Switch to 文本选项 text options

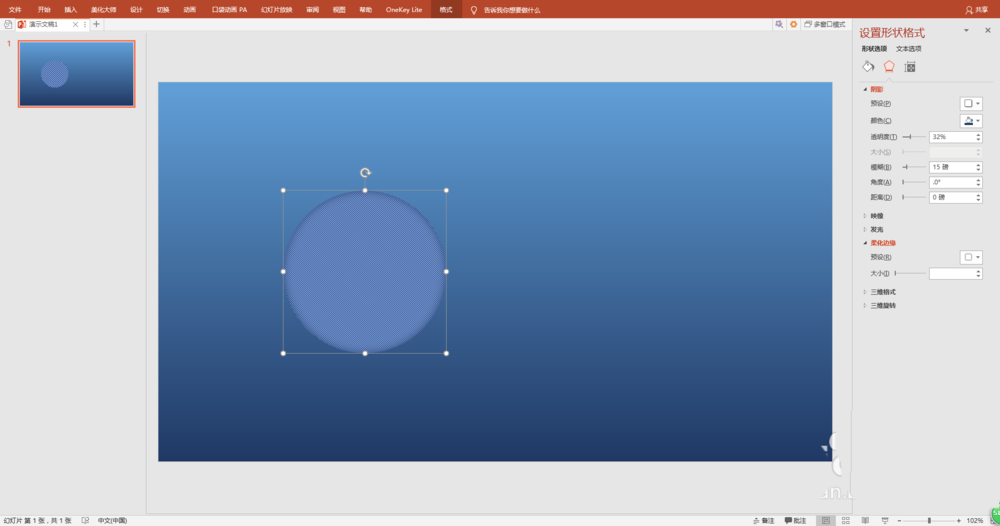(908, 49)
